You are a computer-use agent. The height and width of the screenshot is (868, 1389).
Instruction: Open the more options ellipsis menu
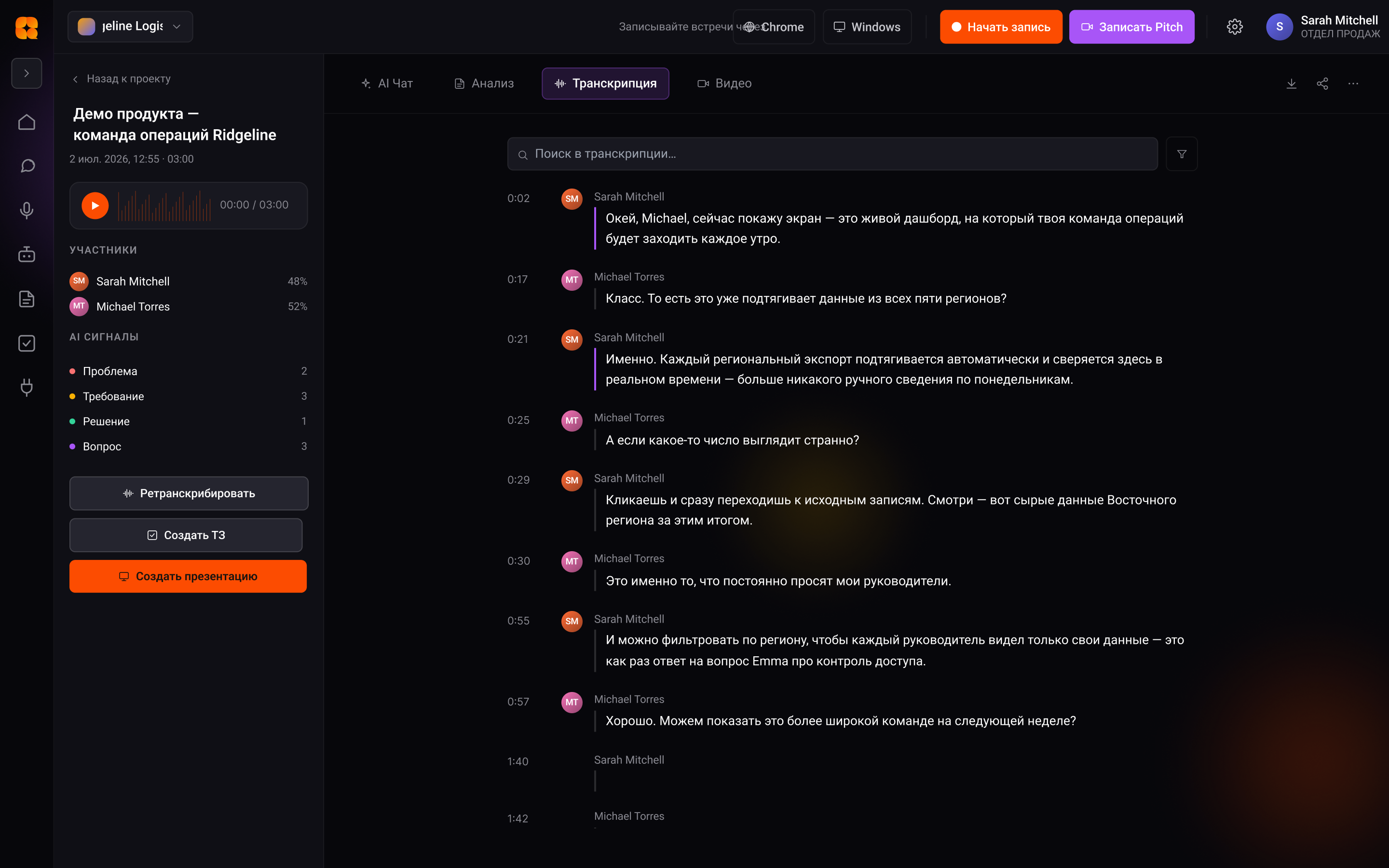(1353, 84)
